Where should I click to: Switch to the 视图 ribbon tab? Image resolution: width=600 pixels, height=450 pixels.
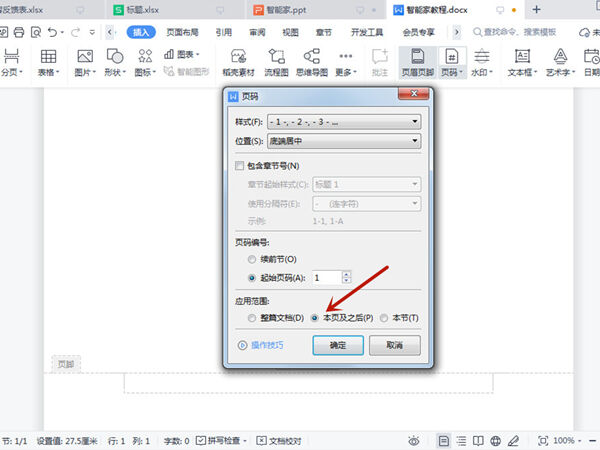pos(290,33)
